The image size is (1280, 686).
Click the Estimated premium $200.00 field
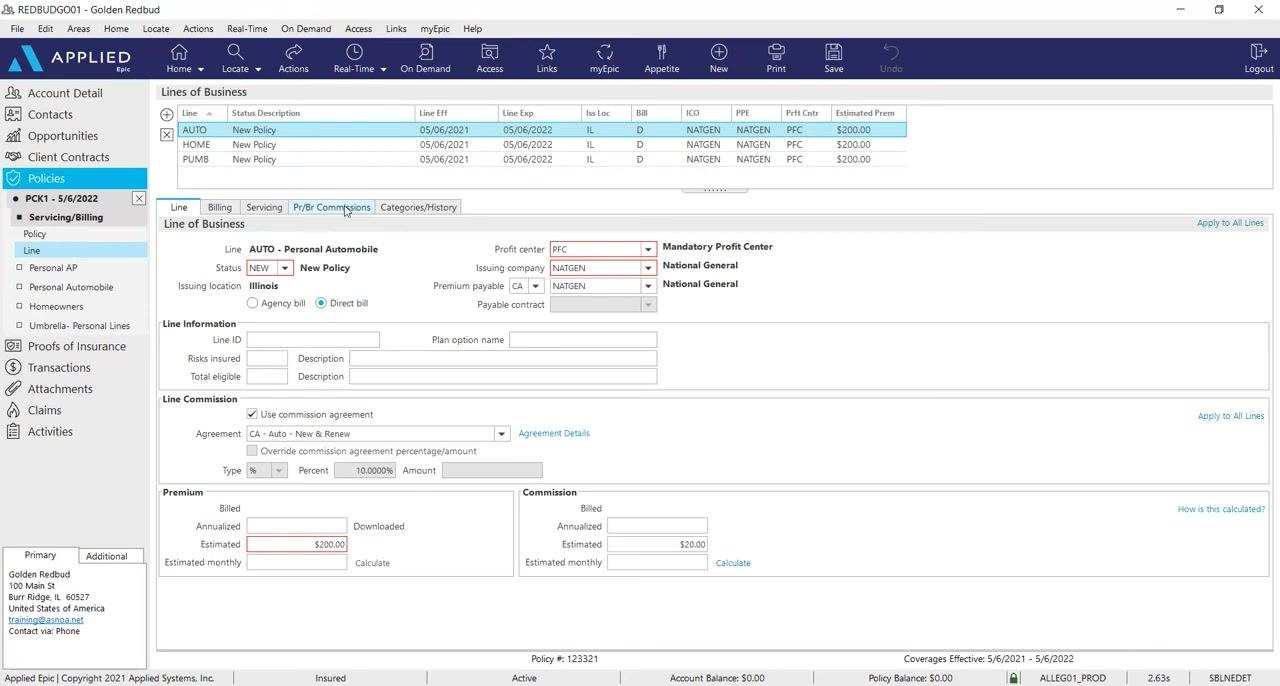(x=297, y=545)
